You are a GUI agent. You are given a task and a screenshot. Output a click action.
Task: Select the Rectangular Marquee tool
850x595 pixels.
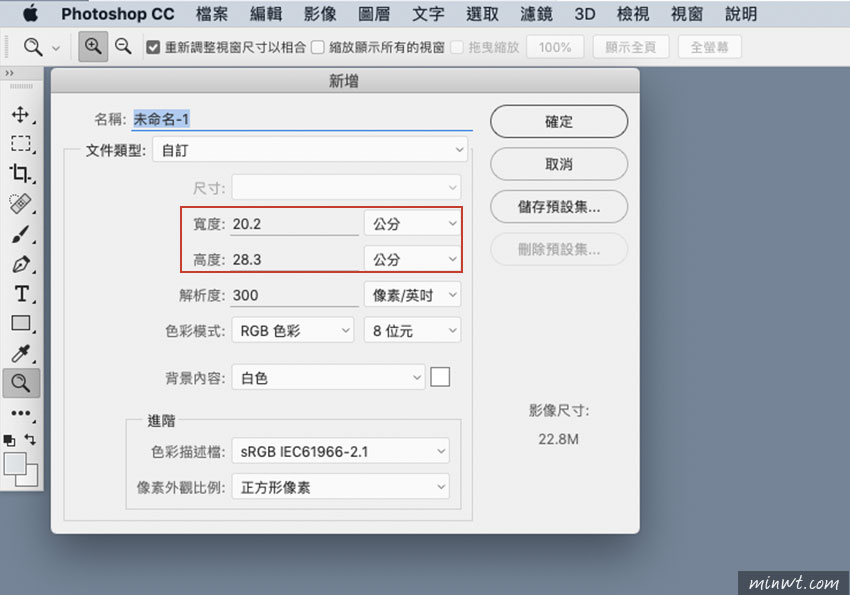tap(21, 144)
